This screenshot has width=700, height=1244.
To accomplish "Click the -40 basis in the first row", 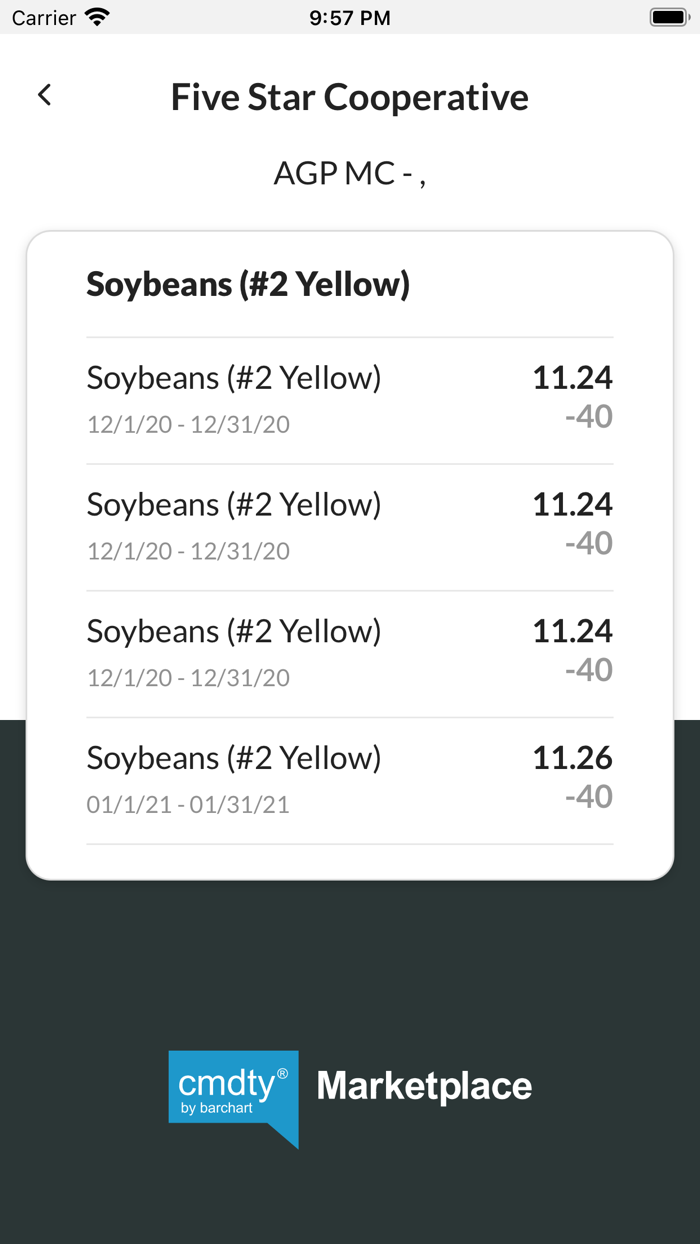I will coord(588,416).
